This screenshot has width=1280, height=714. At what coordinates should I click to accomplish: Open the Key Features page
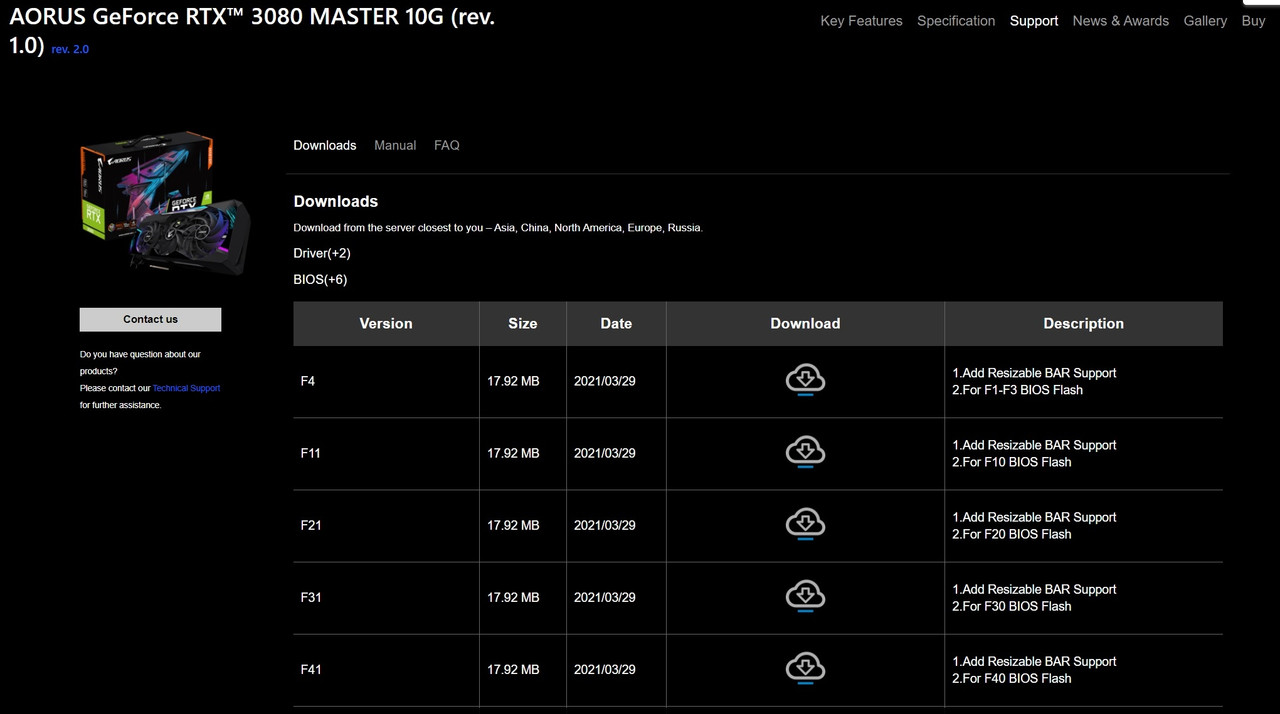coord(861,21)
